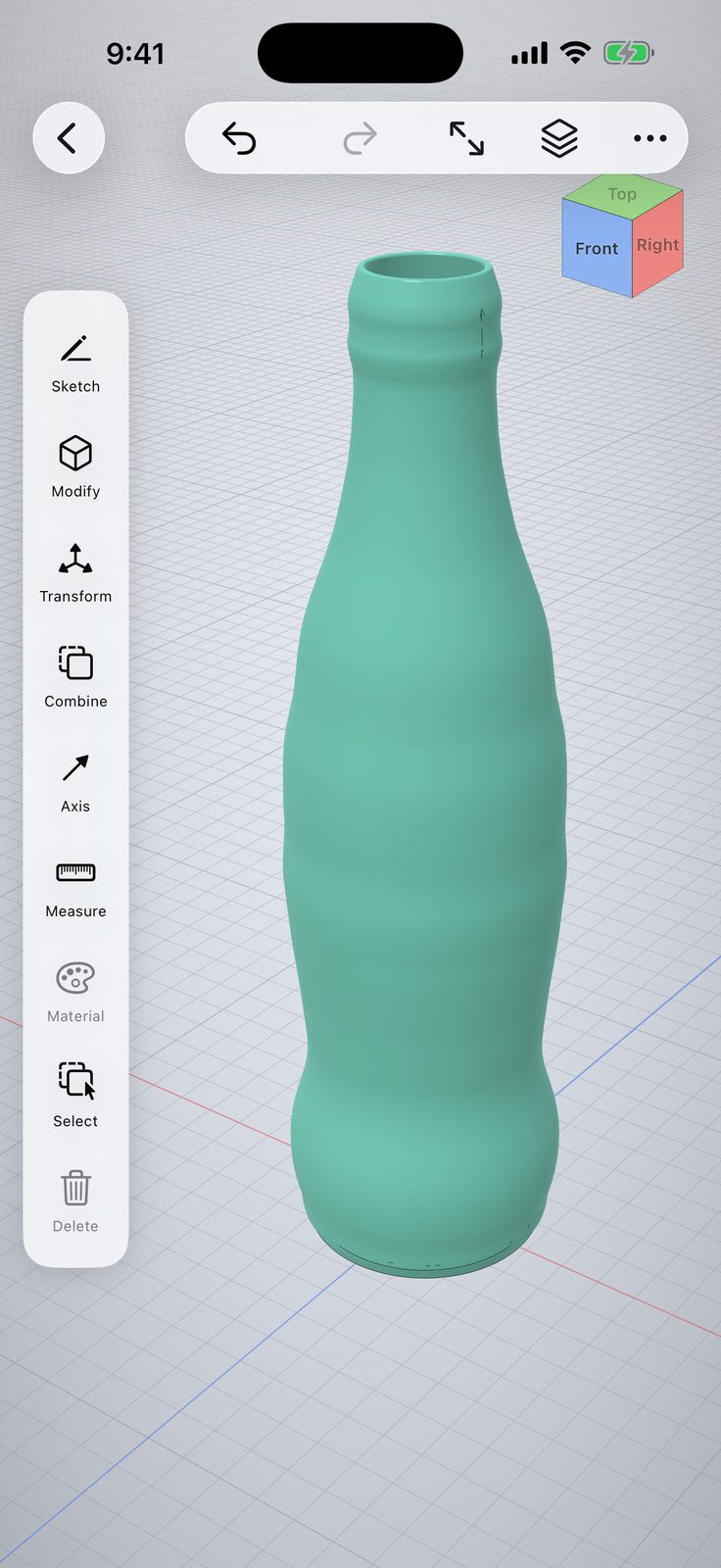Image resolution: width=721 pixels, height=1568 pixels.
Task: Tap the back chevron button
Action: click(69, 138)
